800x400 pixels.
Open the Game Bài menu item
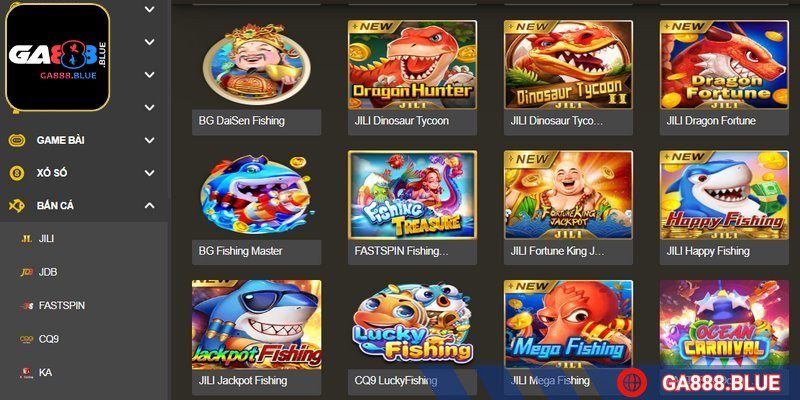60,140
